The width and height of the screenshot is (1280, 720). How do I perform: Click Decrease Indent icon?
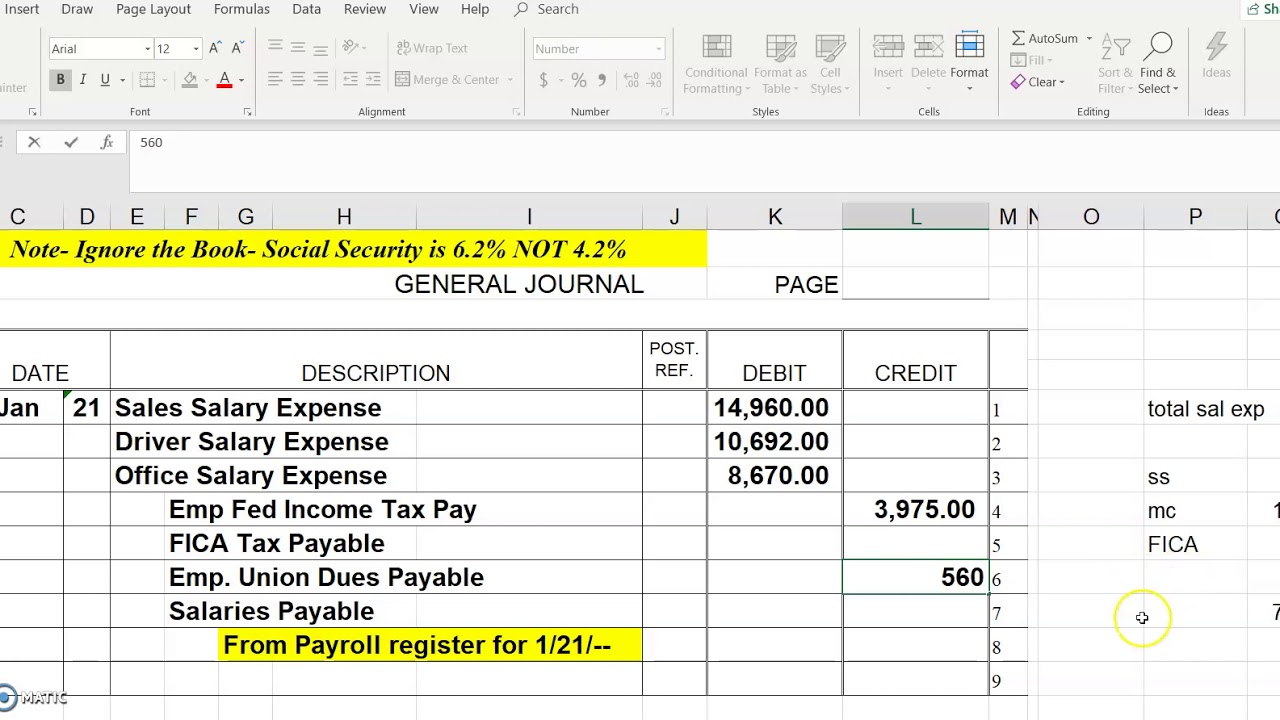pos(350,80)
